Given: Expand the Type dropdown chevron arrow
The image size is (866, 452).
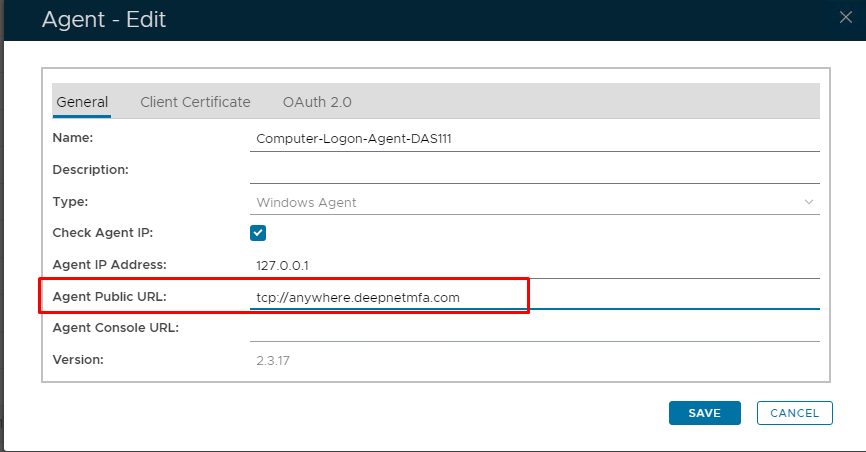Looking at the screenshot, I should 809,202.
